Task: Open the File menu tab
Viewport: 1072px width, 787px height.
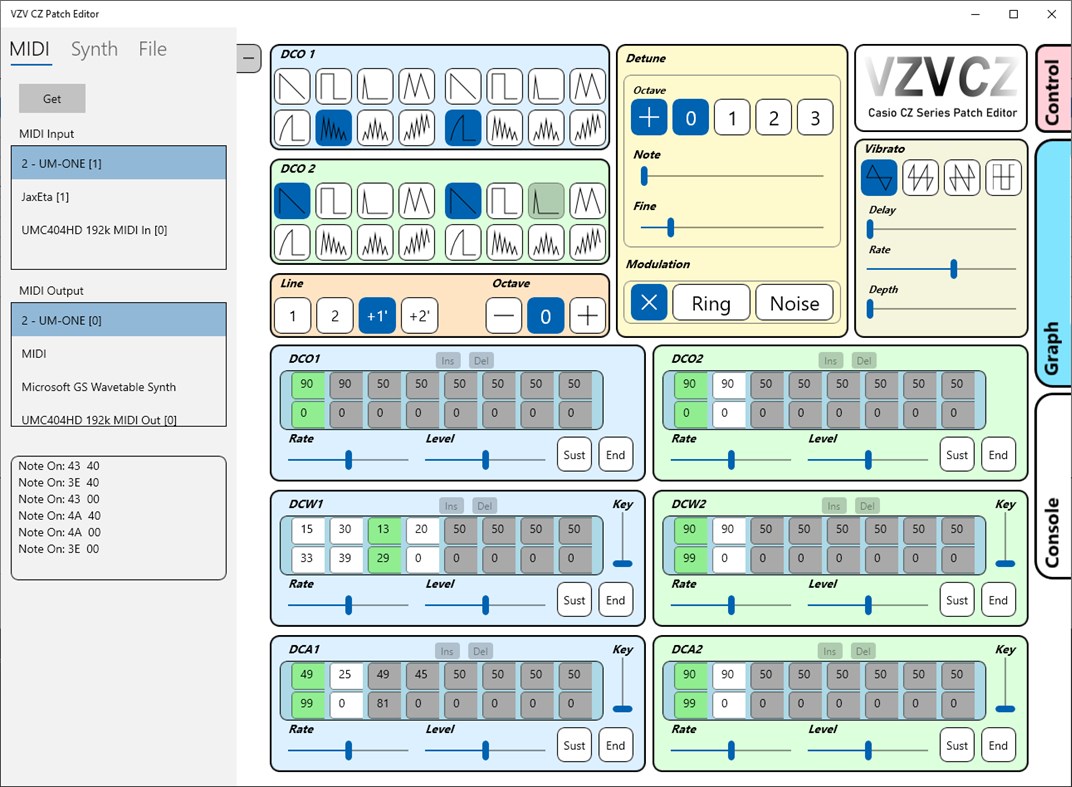Action: (x=152, y=48)
